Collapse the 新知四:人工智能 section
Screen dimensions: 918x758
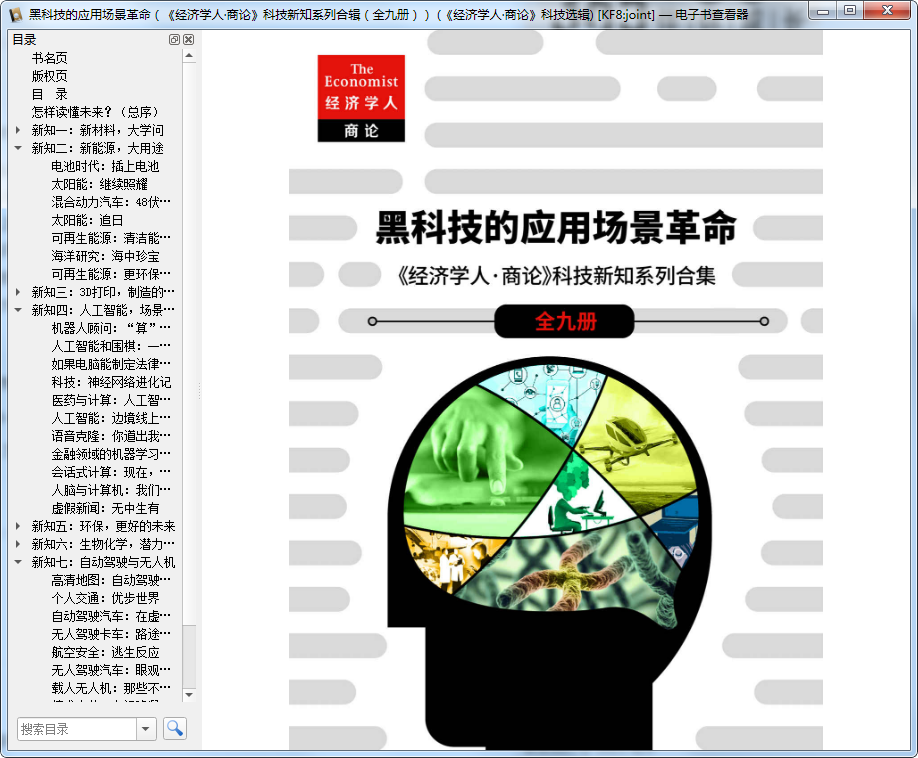pos(18,310)
